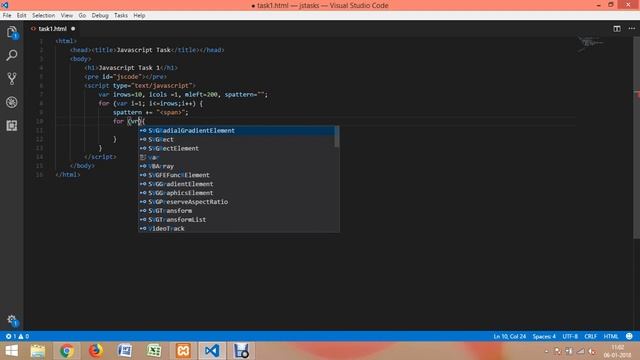
Task: Choose the VBArray suggestion
Action: click(x=236, y=166)
